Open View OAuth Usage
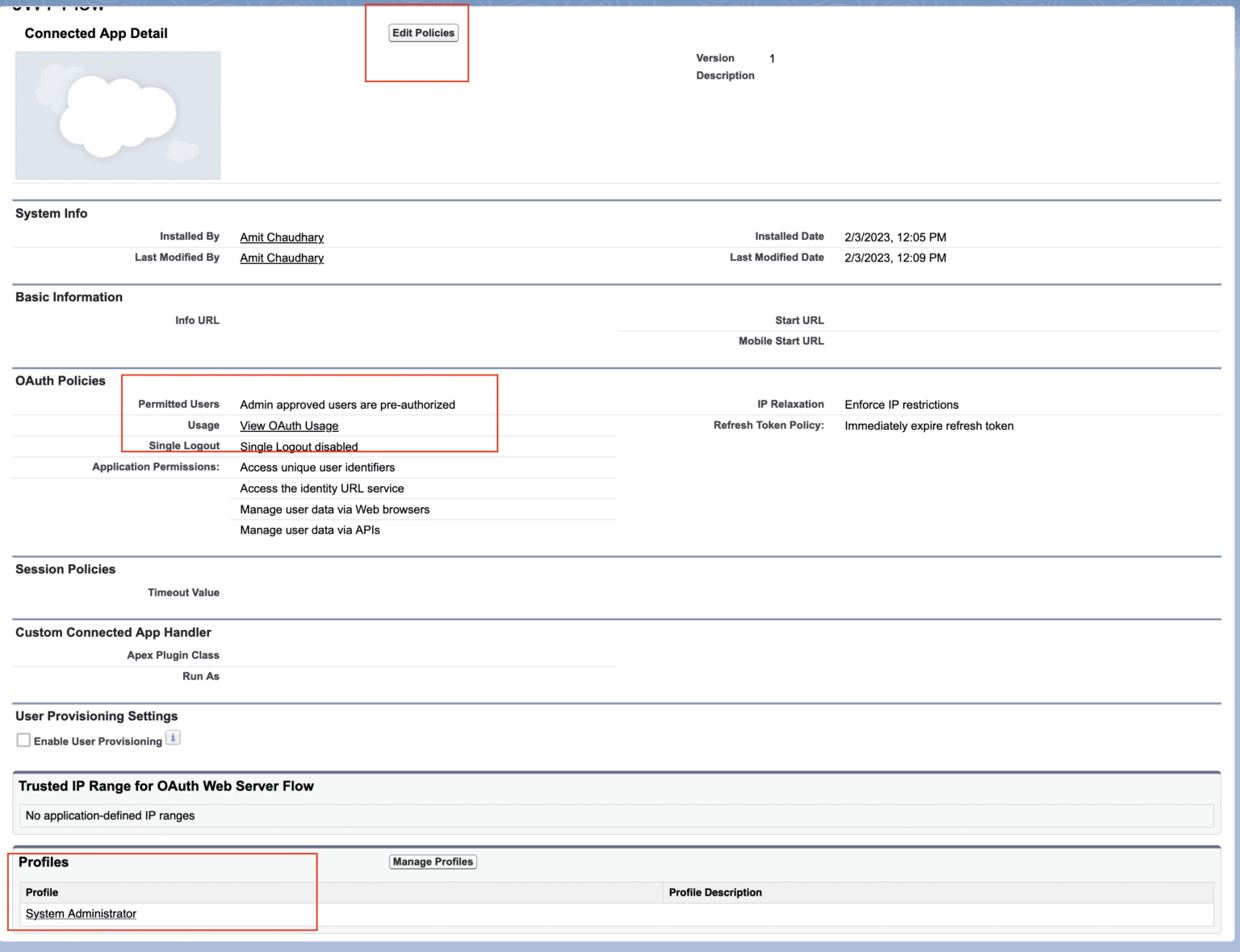The image size is (1240, 952). [289, 426]
